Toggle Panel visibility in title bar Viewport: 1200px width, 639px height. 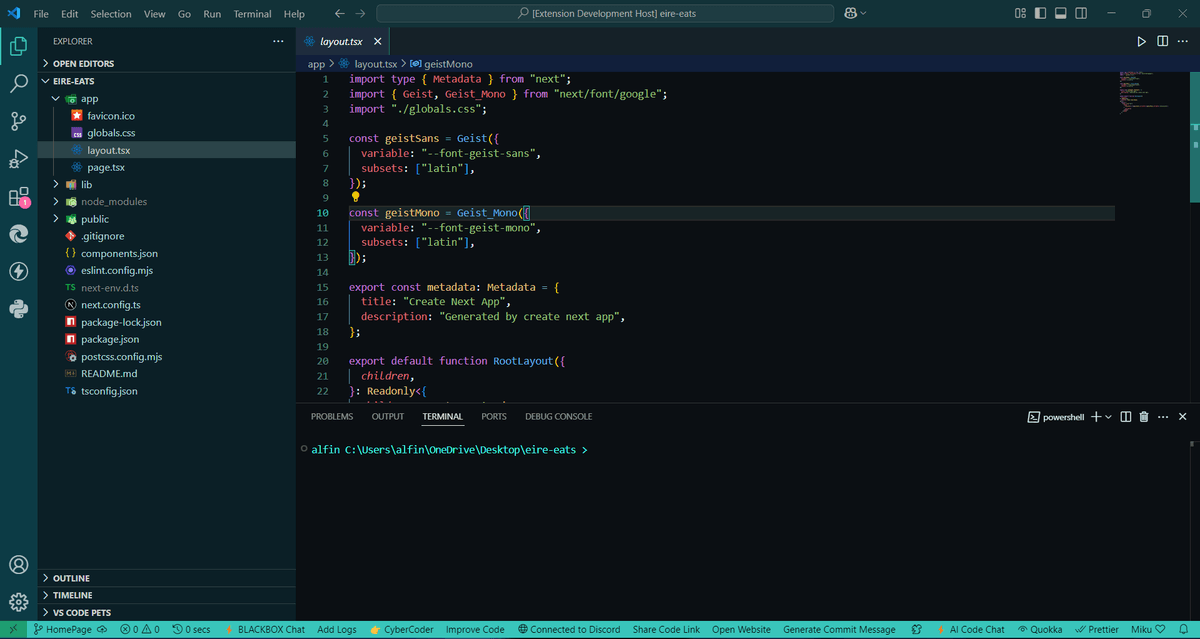1061,13
